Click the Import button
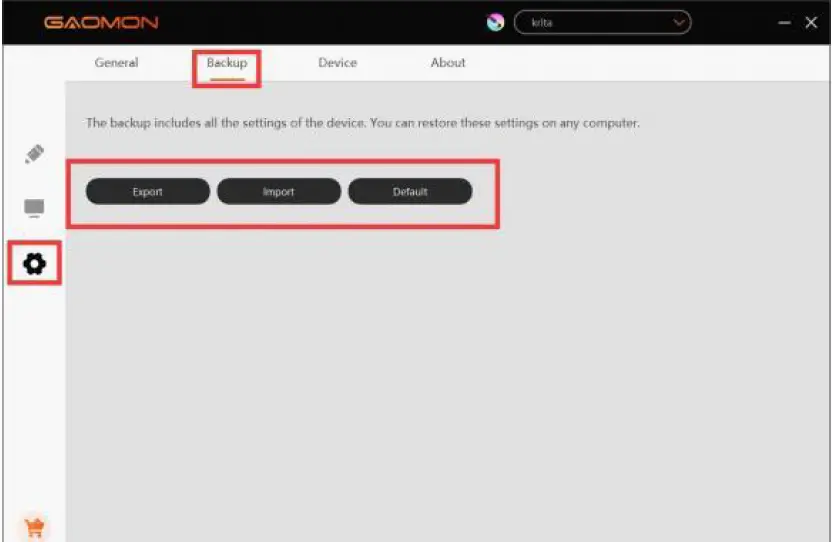 [x=279, y=191]
